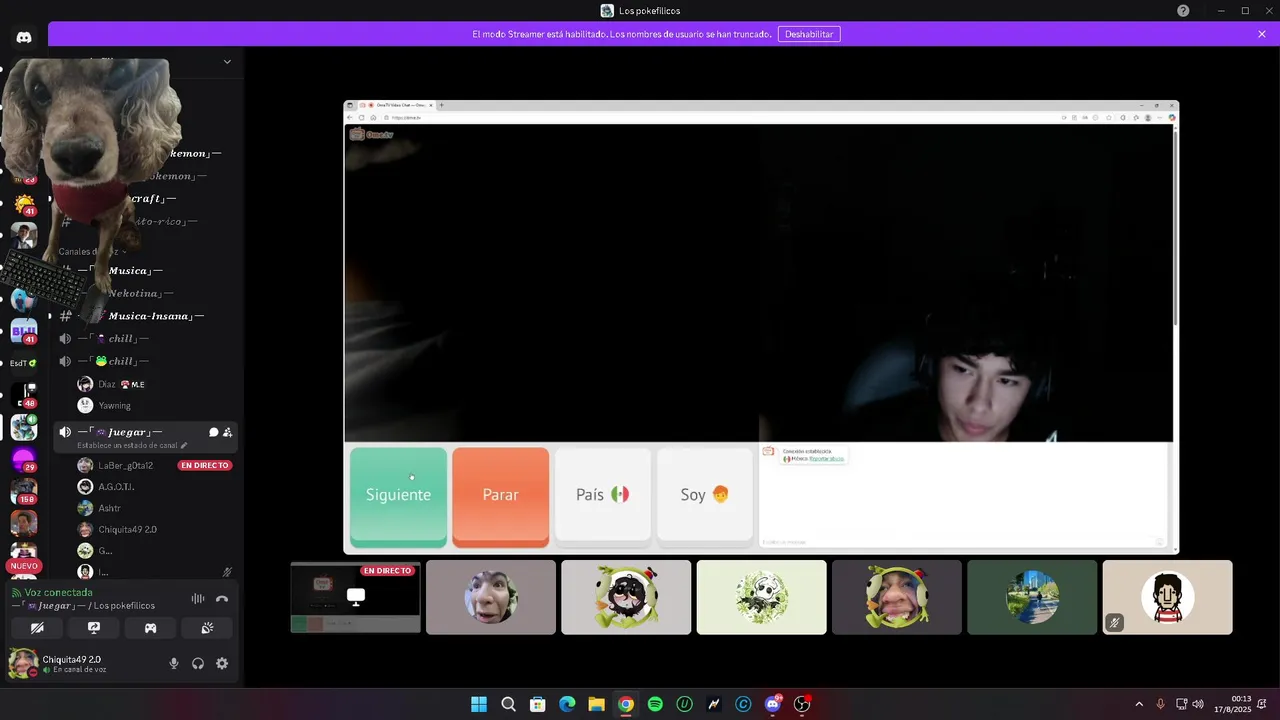Image resolution: width=1280 pixels, height=720 pixels.
Task: Collapse the Canales de voz category
Action: click(x=91, y=252)
